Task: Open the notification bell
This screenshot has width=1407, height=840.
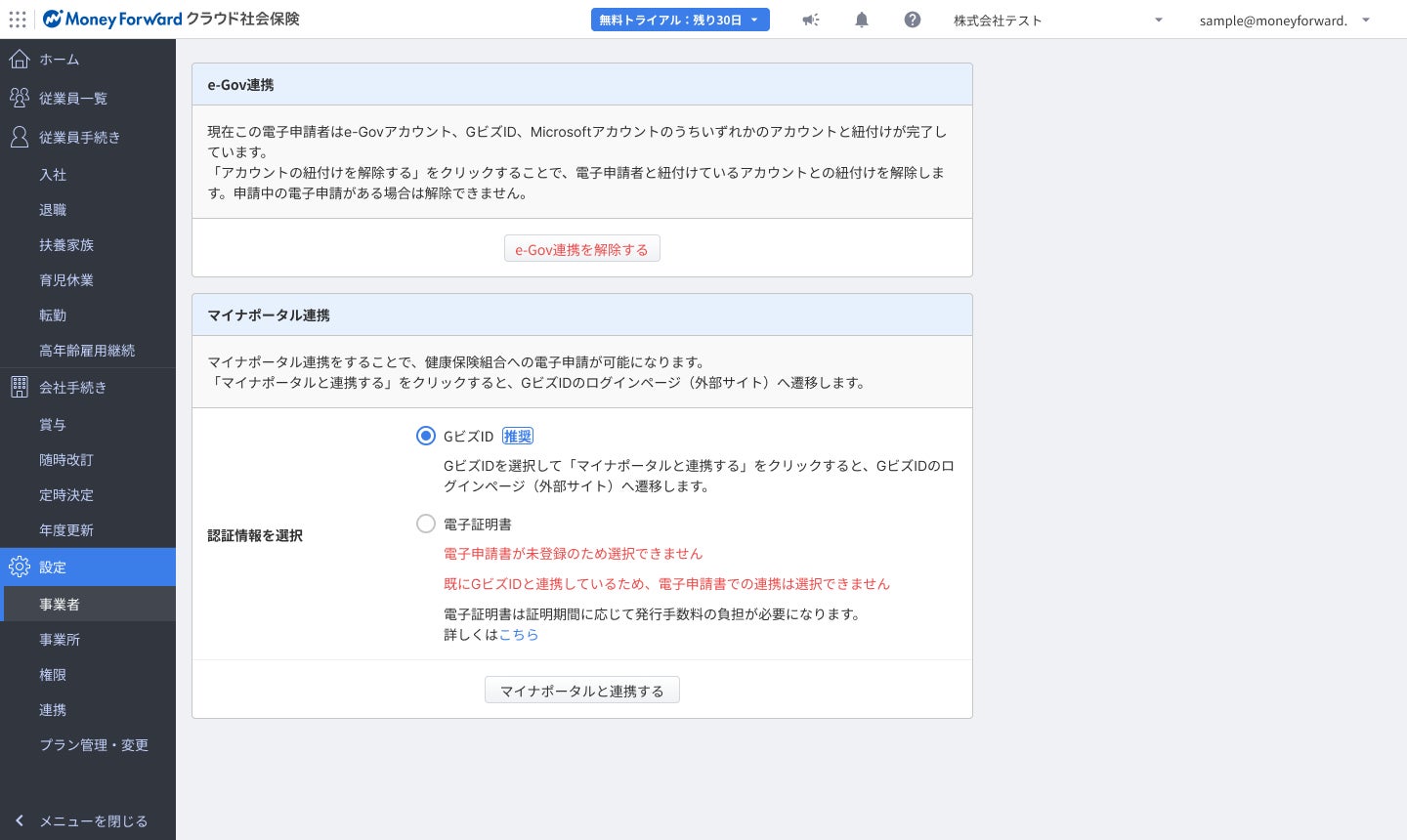Action: coord(862,20)
